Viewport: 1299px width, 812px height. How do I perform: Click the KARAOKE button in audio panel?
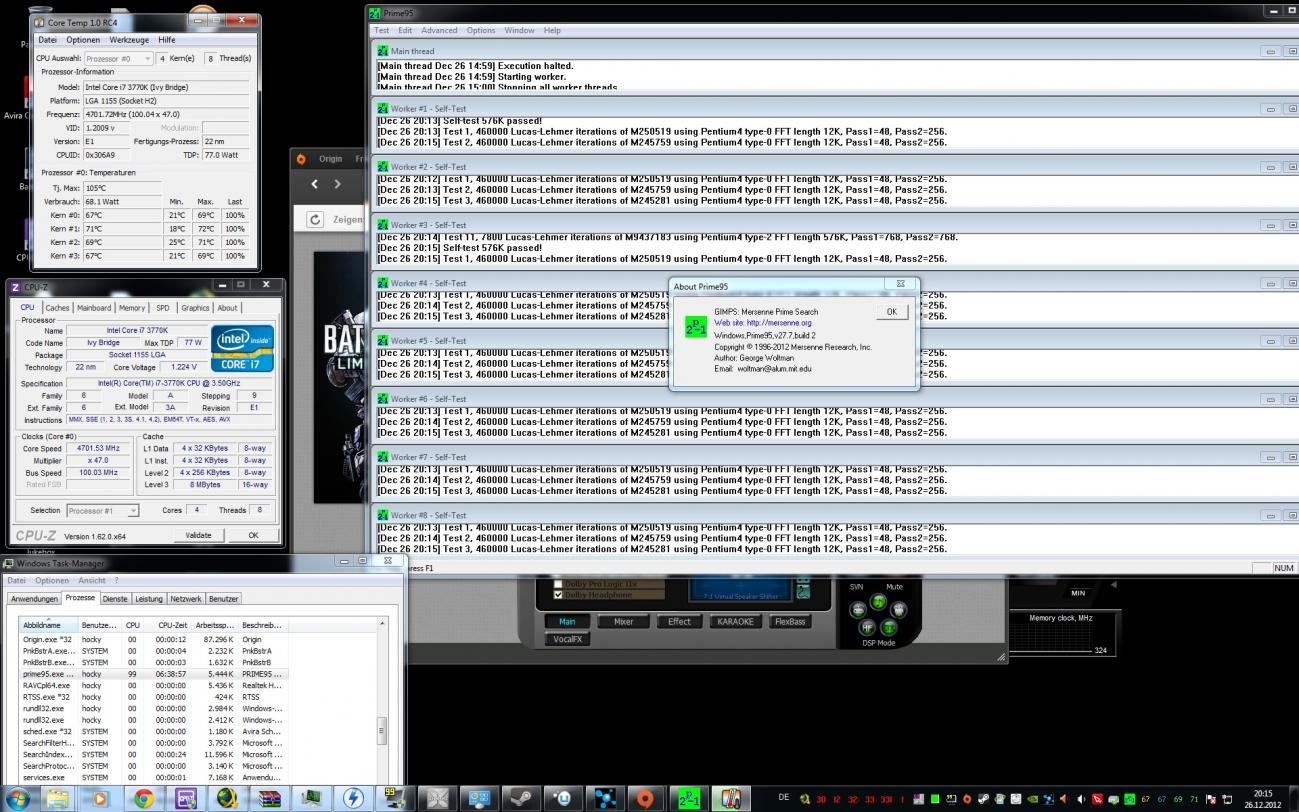click(x=736, y=621)
